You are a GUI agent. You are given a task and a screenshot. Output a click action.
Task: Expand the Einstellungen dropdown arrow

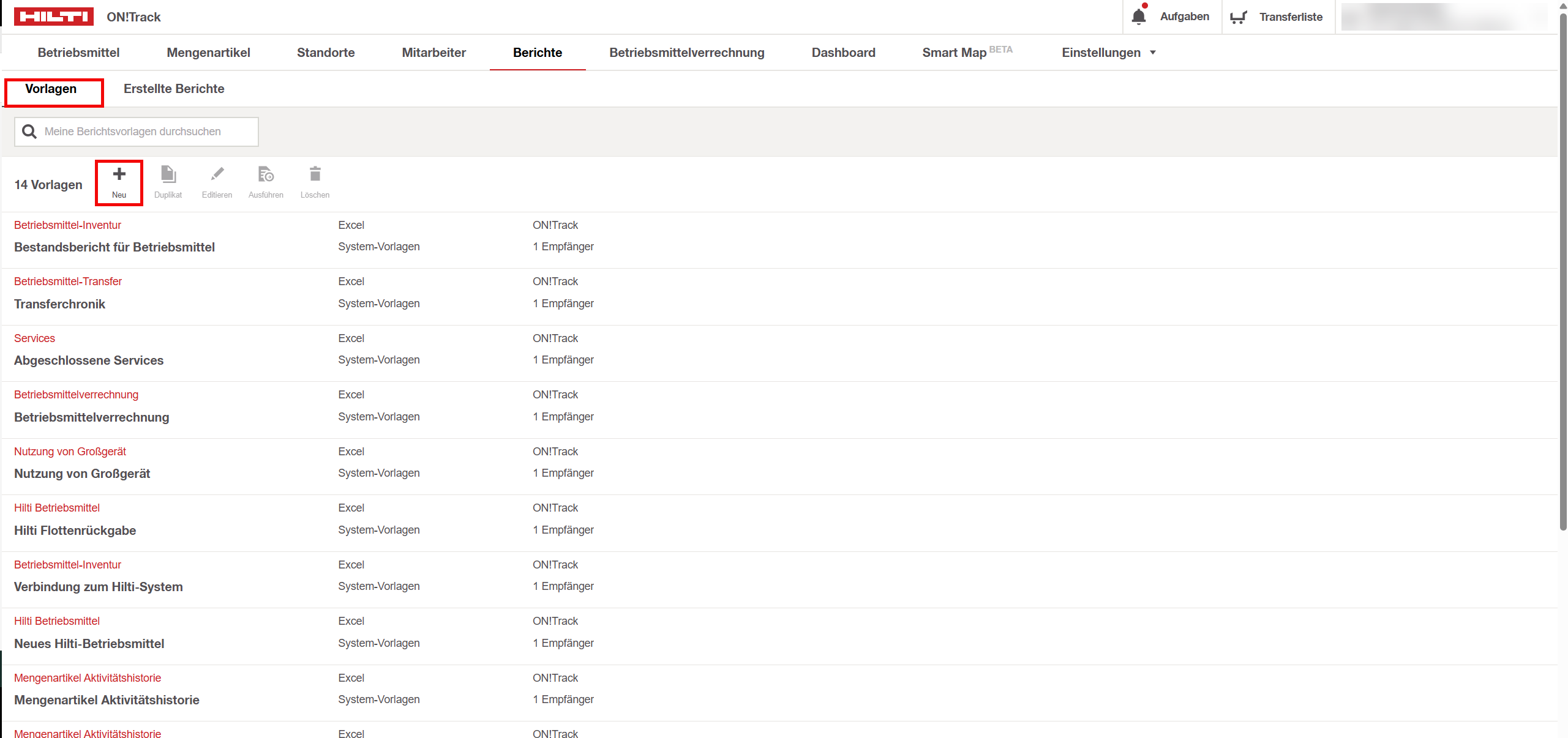tap(1153, 53)
